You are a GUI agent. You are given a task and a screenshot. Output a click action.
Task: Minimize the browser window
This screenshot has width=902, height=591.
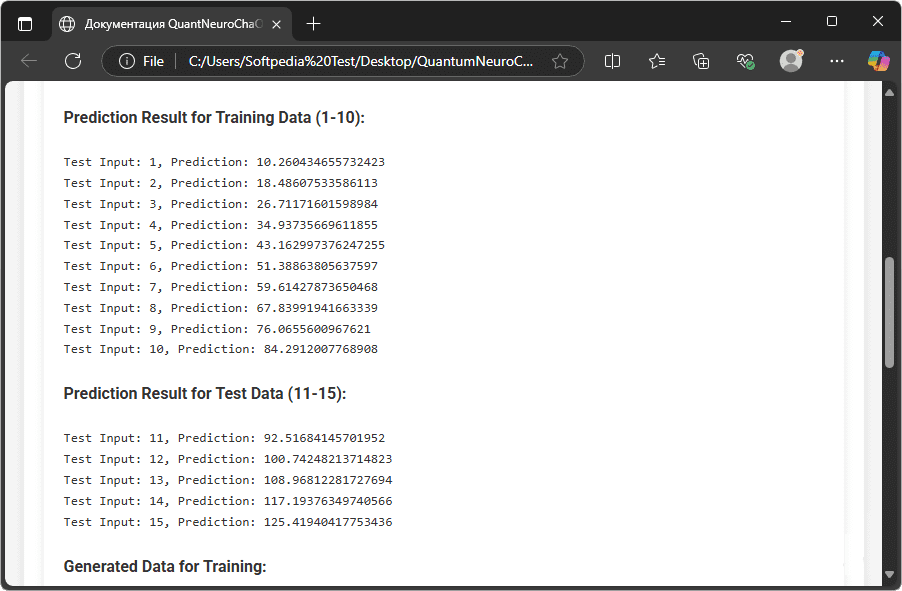pyautogui.click(x=786, y=21)
